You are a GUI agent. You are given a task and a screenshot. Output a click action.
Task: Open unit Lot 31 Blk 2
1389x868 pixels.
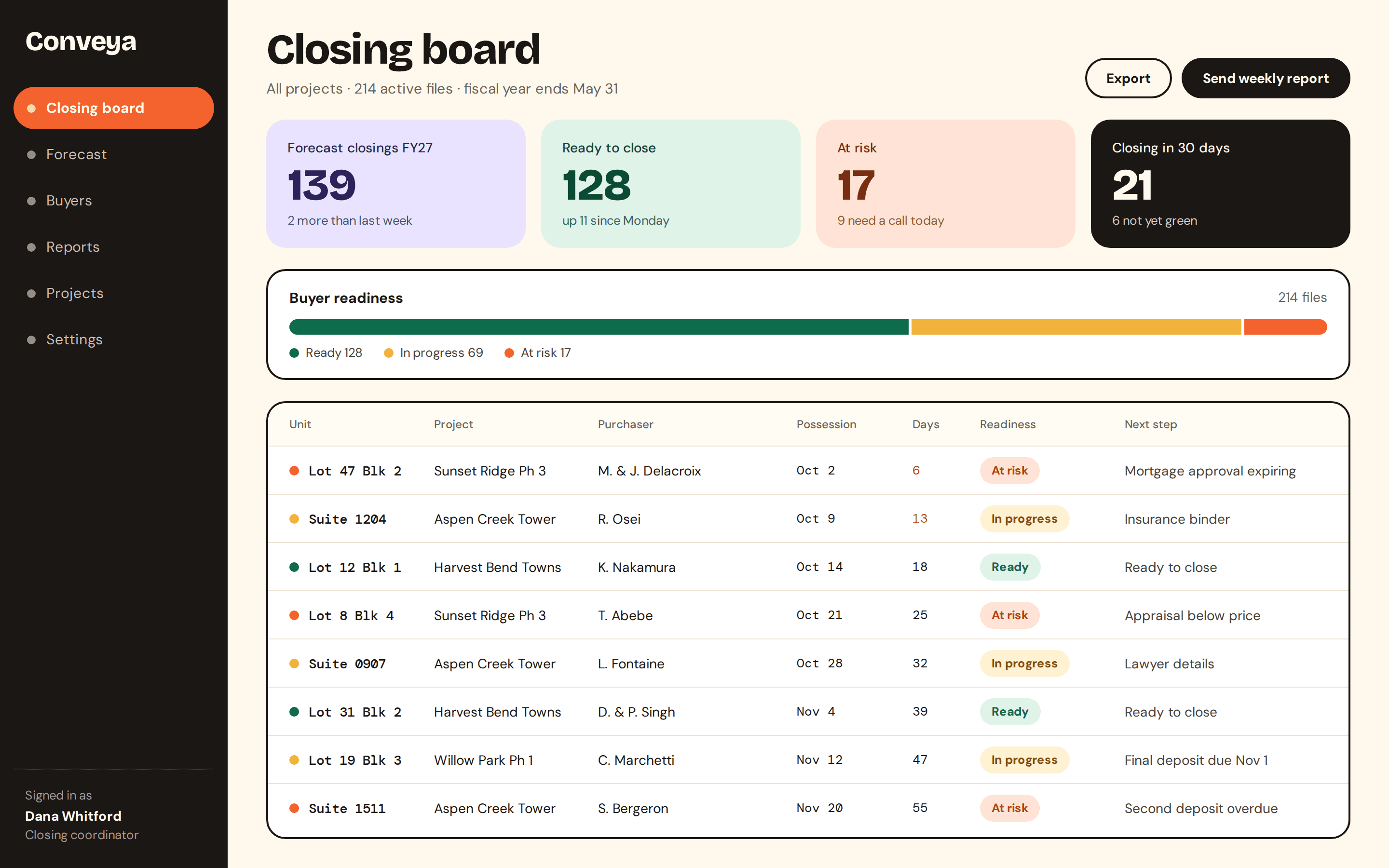point(354,712)
